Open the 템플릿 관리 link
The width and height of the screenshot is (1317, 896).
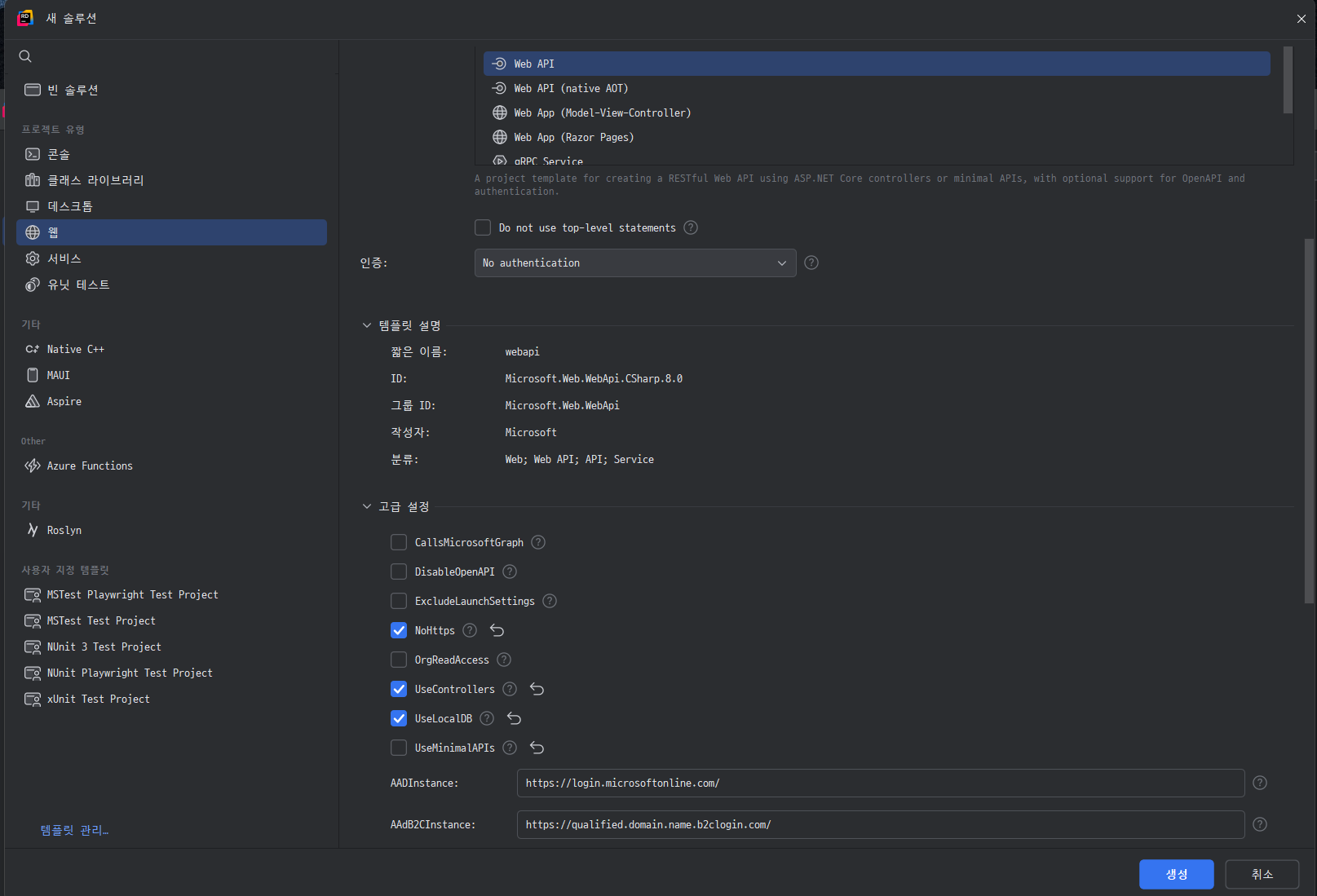tap(74, 830)
